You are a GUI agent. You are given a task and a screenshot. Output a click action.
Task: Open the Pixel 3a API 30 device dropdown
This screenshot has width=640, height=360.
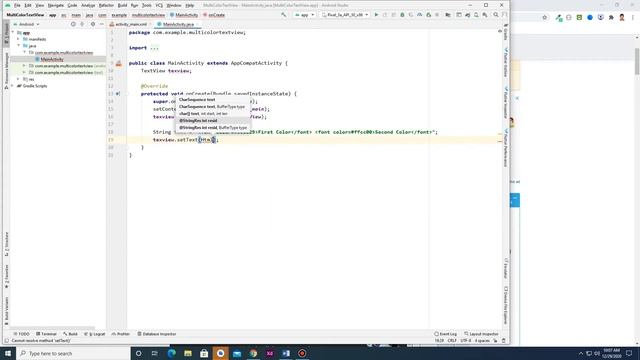click(344, 15)
